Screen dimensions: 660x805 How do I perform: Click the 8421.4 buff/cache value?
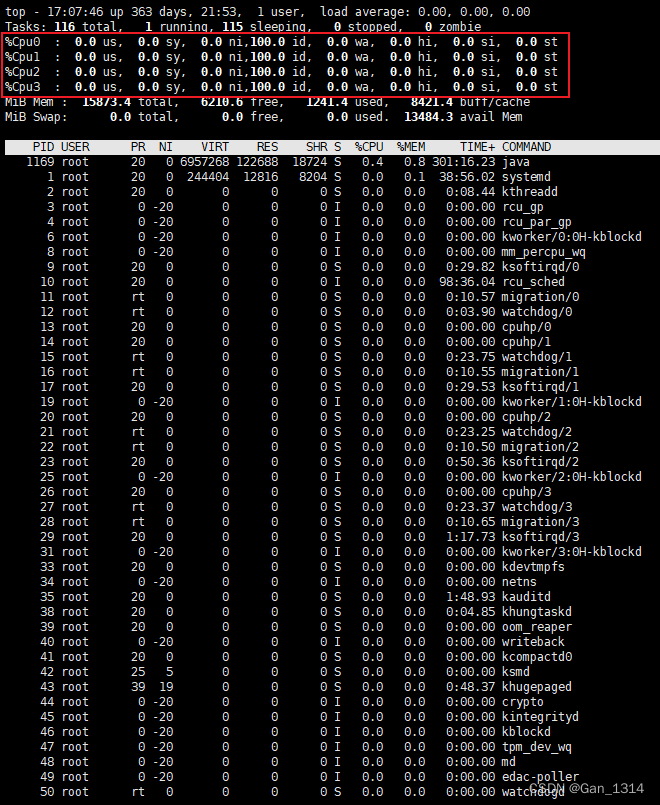[432, 102]
